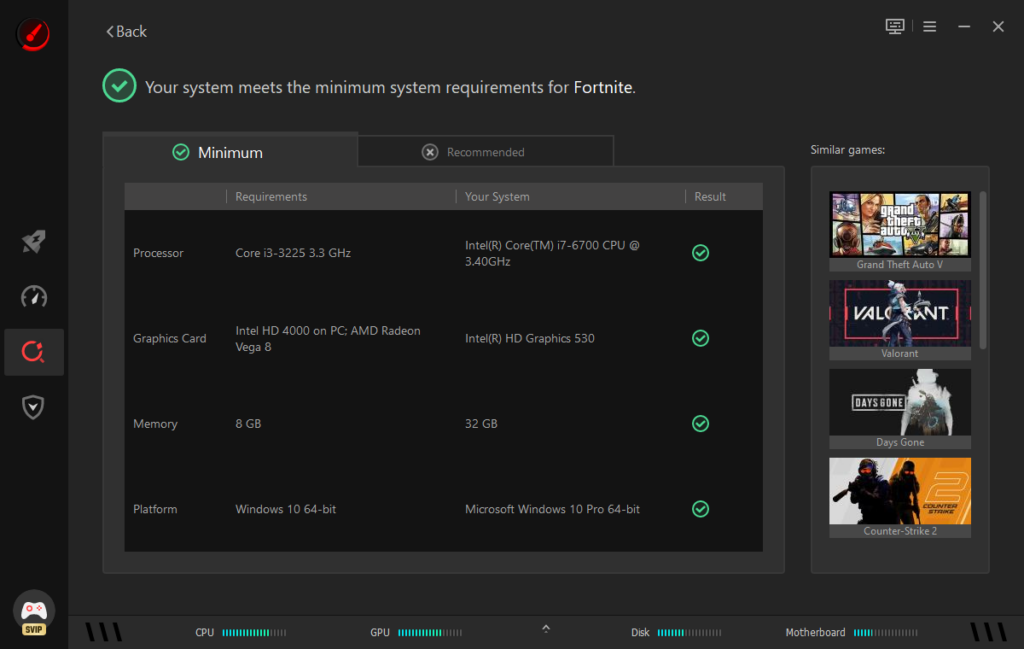Click 'Windows 10 64-bit' requirement text
Viewport: 1024px width, 649px height.
coord(285,509)
